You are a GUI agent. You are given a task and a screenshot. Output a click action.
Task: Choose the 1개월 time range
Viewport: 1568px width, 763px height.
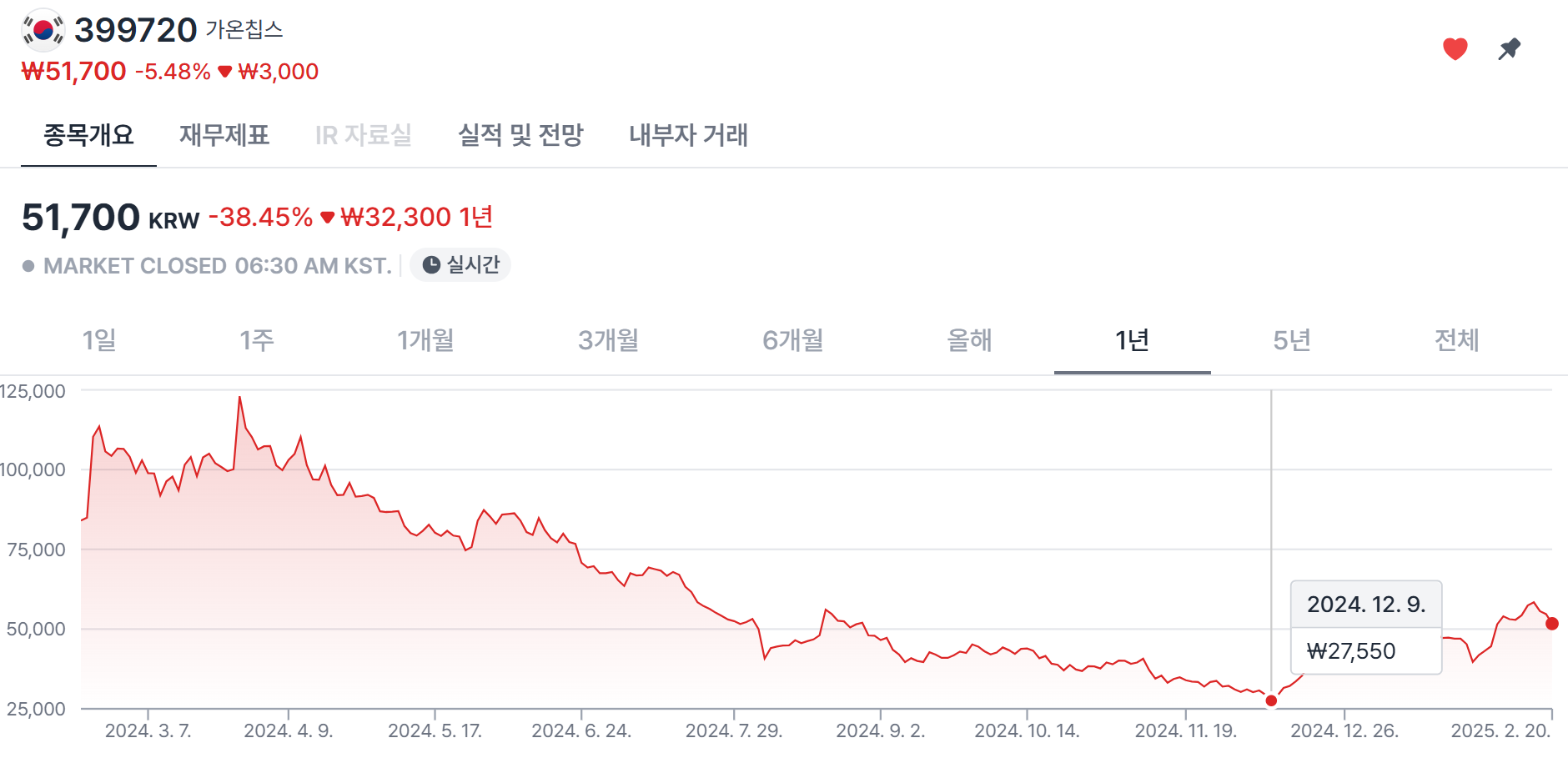[425, 340]
